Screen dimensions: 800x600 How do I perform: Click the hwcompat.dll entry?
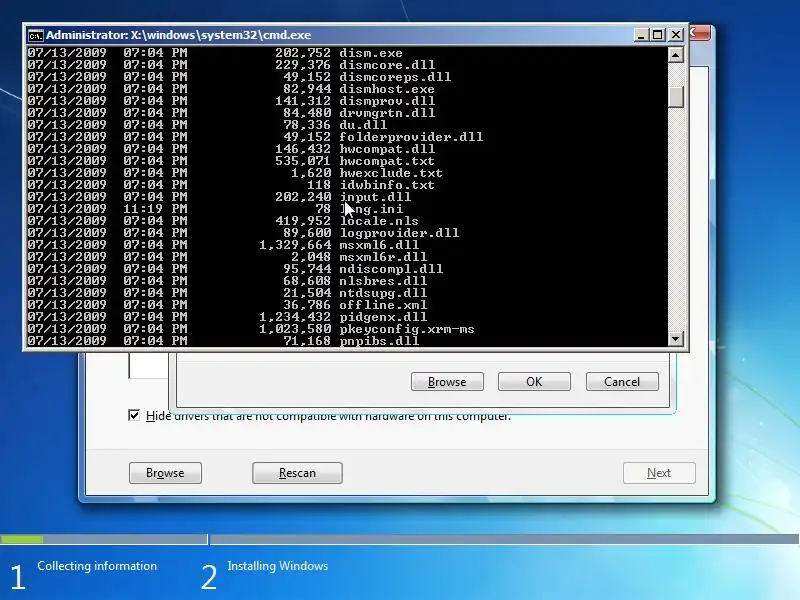click(x=387, y=149)
